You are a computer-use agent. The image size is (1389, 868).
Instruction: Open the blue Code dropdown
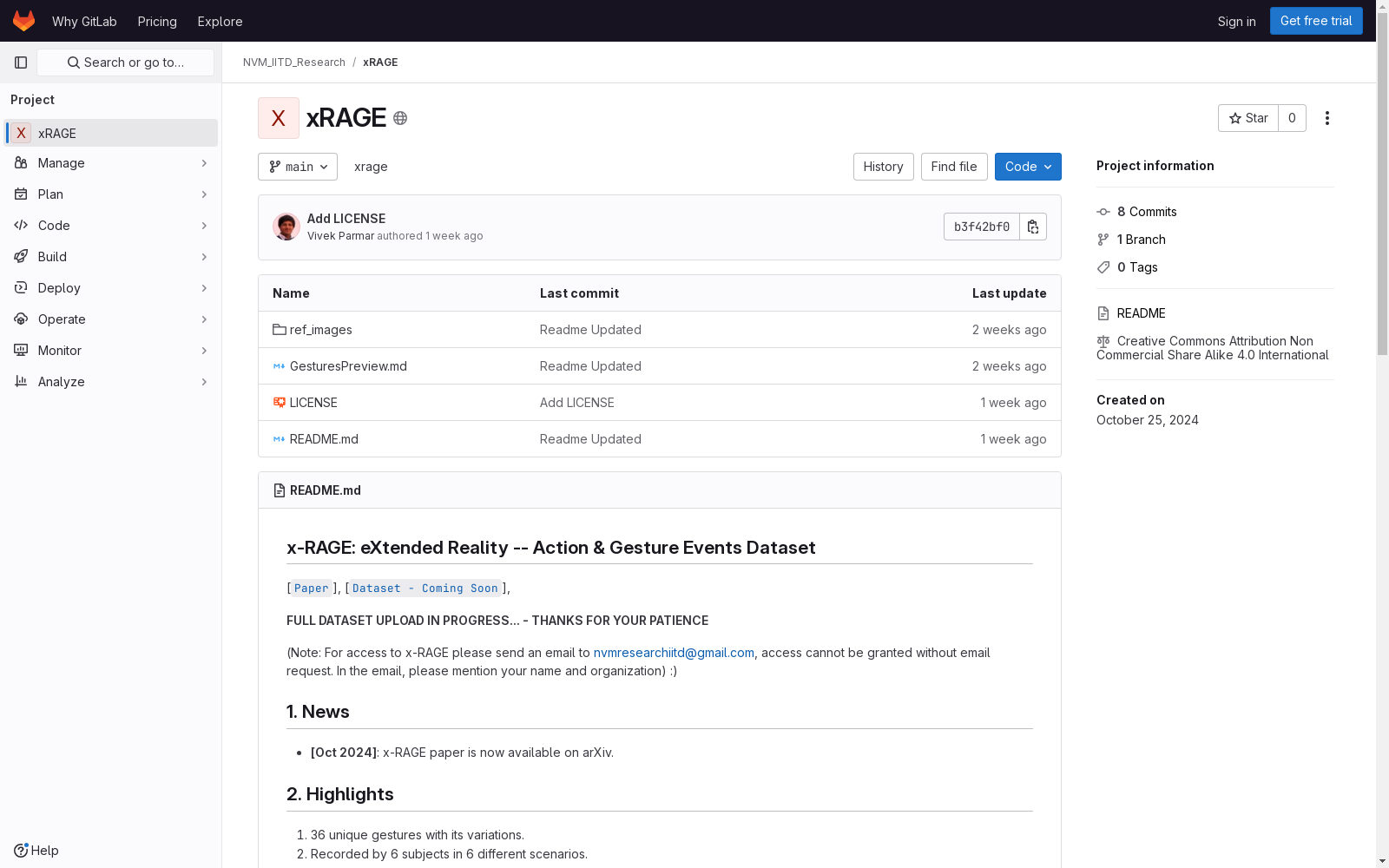(x=1028, y=167)
